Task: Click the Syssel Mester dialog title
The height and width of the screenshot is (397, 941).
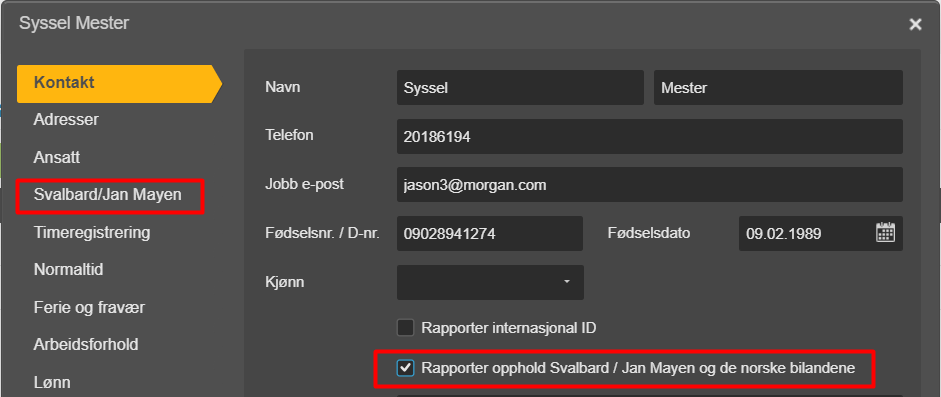Action: pyautogui.click(x=74, y=23)
